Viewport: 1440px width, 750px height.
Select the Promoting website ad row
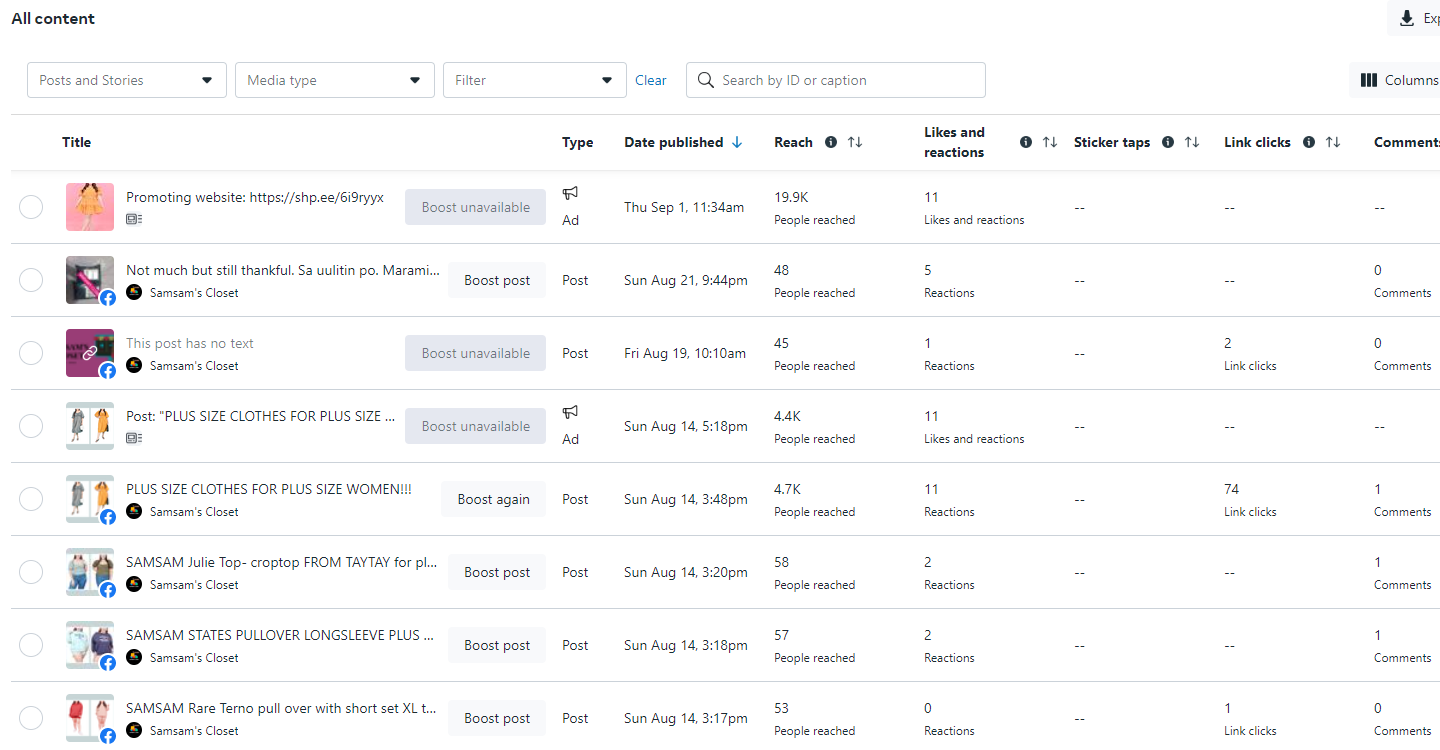click(31, 207)
